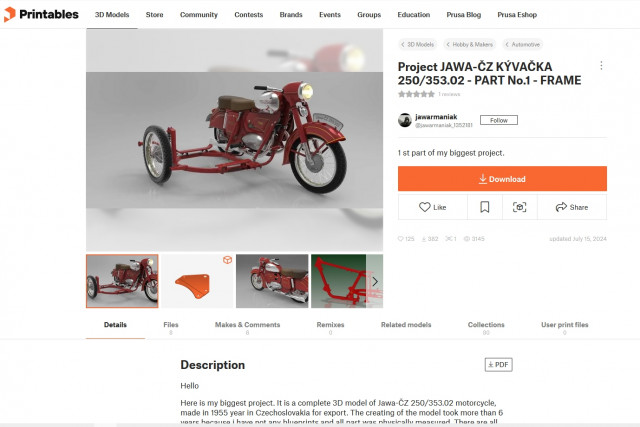Follow the user jawarmaniak
Viewport: 640px width, 427px height.
(x=498, y=120)
